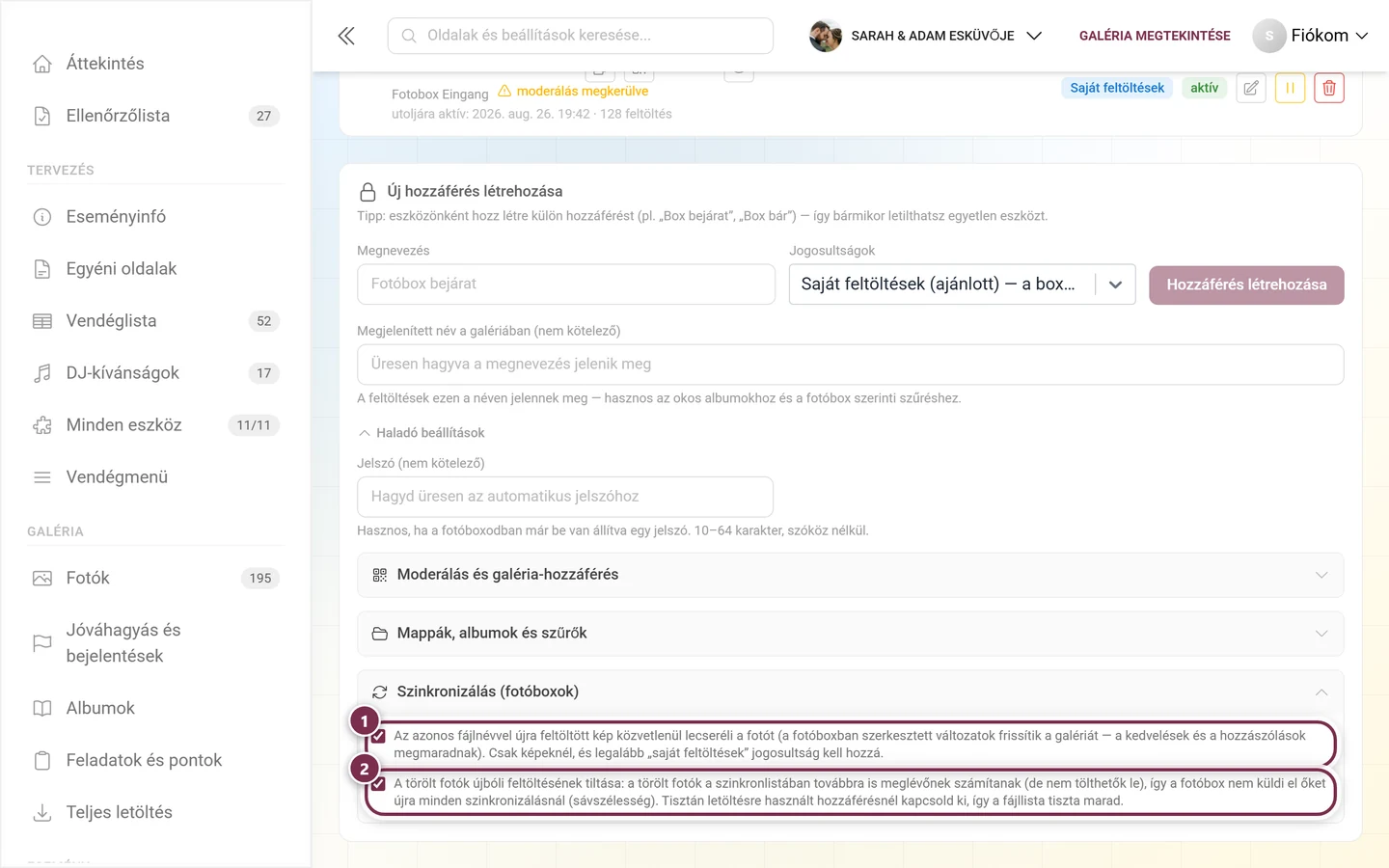Click the checklist document icon for Ellenőrzőlista
This screenshot has height=868, width=1389.
[42, 116]
